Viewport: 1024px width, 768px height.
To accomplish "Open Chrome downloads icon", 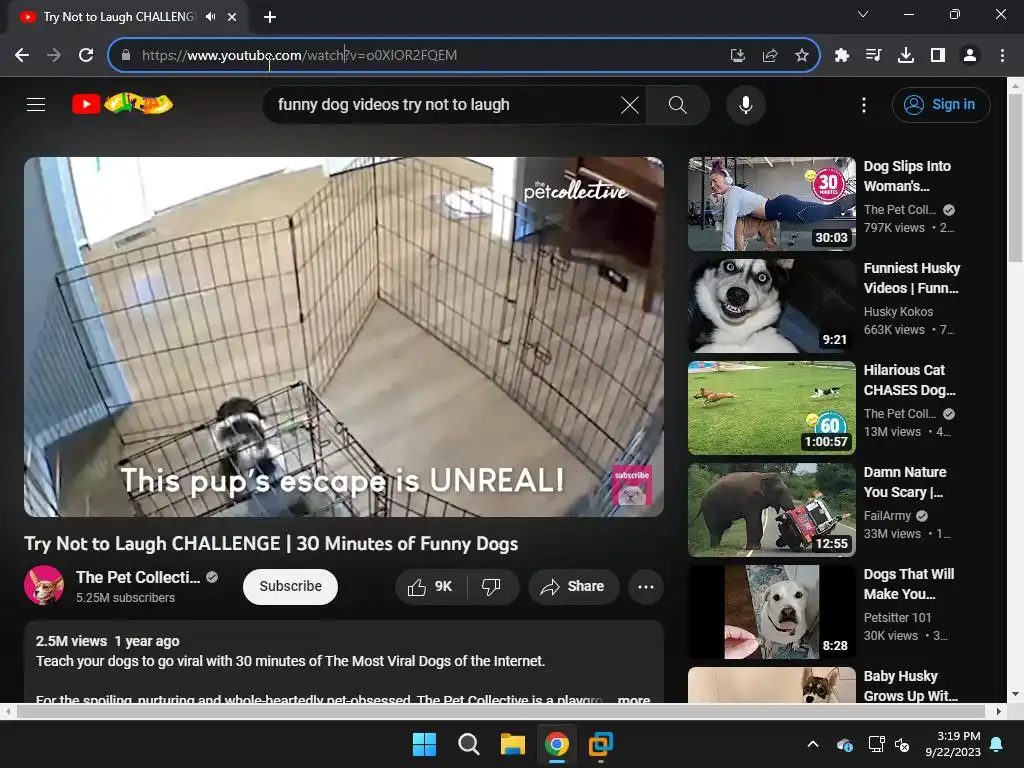I will tap(906, 56).
